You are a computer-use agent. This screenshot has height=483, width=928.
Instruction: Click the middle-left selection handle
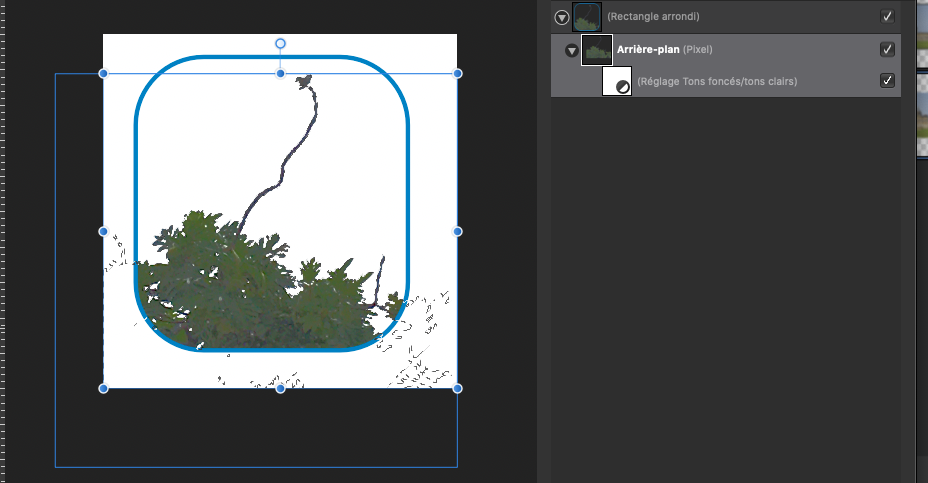click(104, 231)
